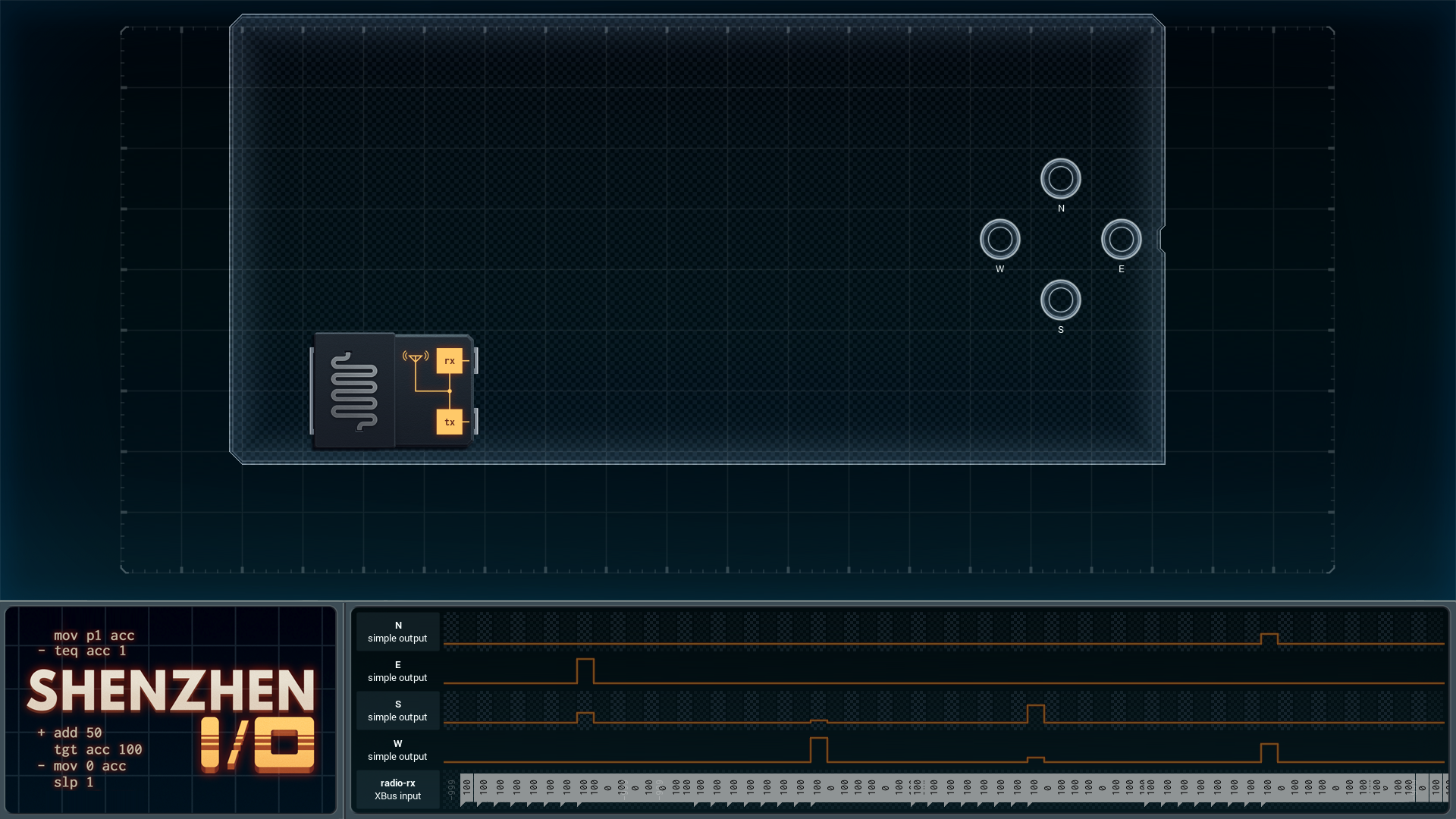1456x819 pixels.
Task: Click the first W signal pulse in waveform
Action: [819, 750]
